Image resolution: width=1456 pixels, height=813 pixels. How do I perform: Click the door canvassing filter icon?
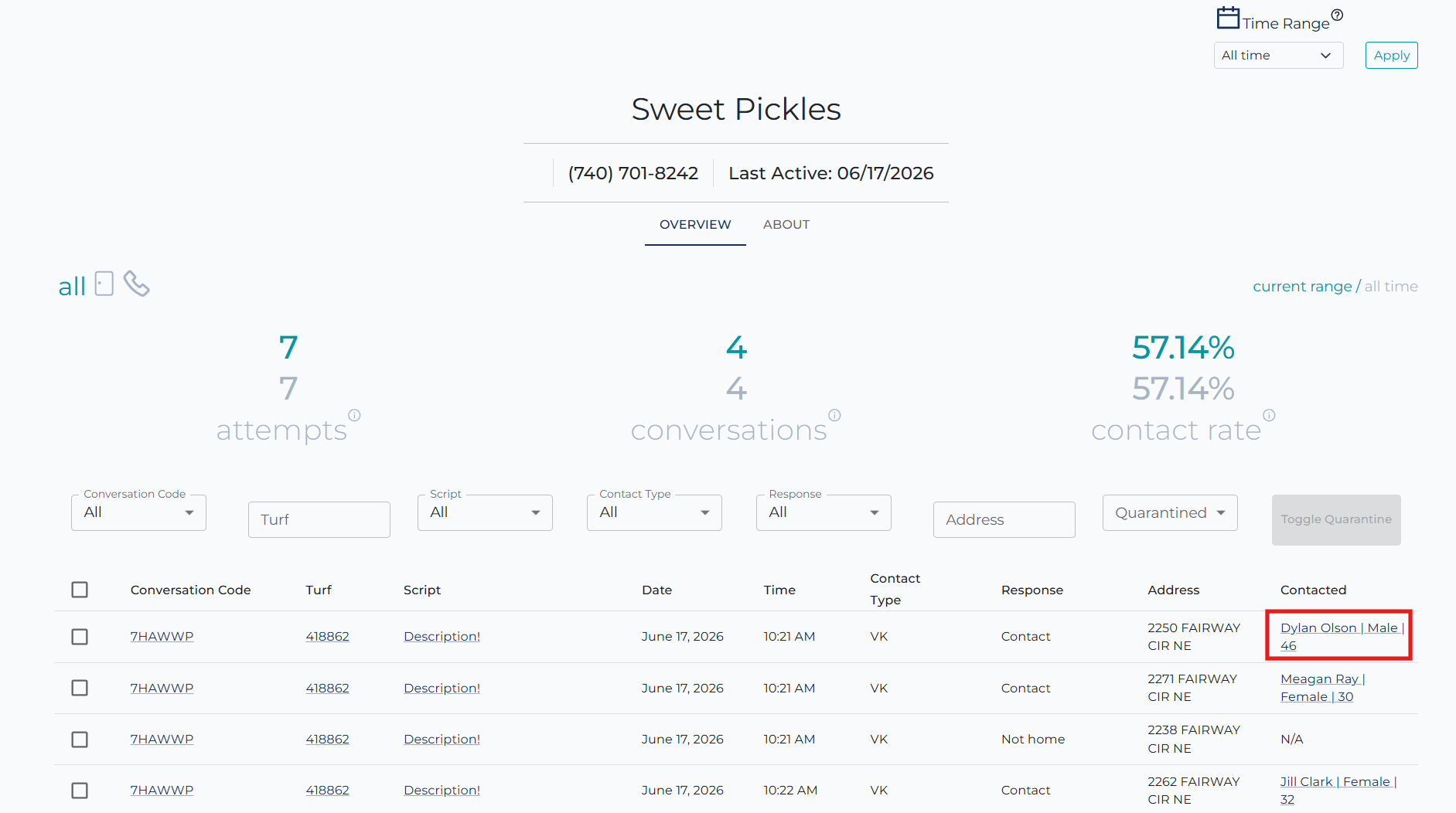pos(104,284)
